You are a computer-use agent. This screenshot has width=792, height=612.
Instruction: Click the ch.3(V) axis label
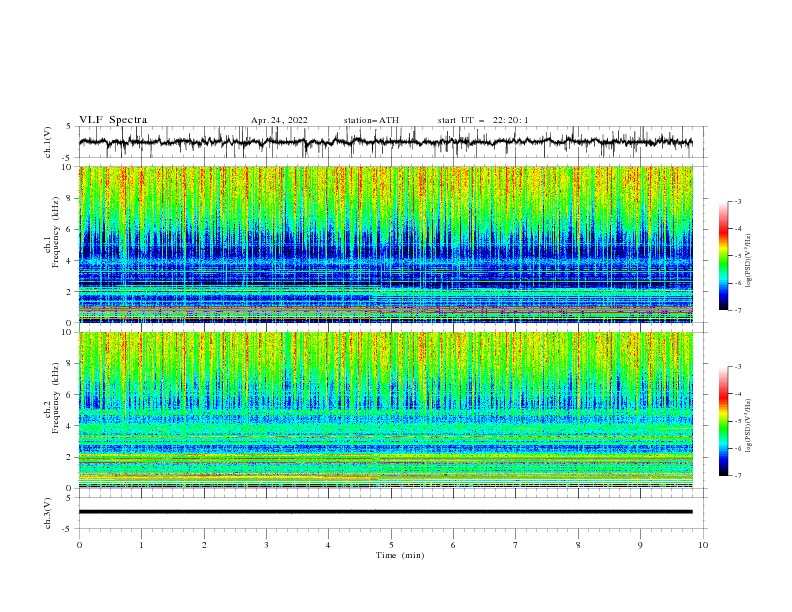[x=48, y=513]
